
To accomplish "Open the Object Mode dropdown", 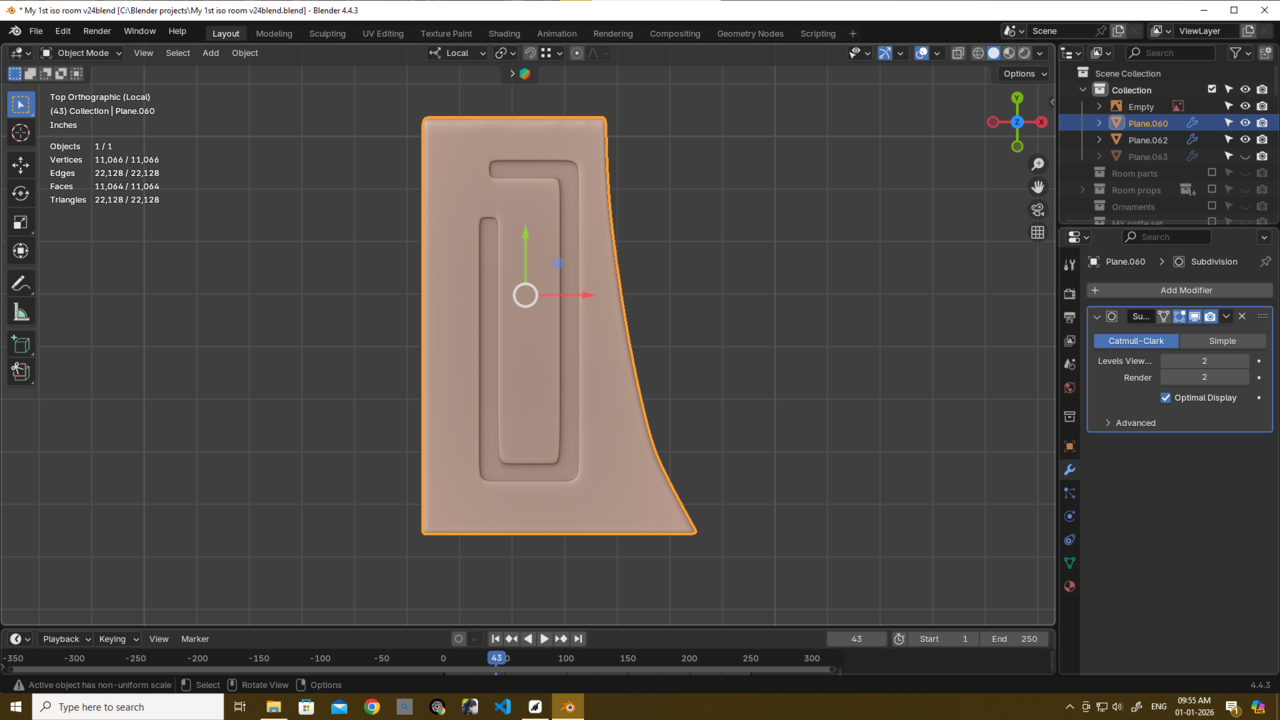I will coord(82,53).
